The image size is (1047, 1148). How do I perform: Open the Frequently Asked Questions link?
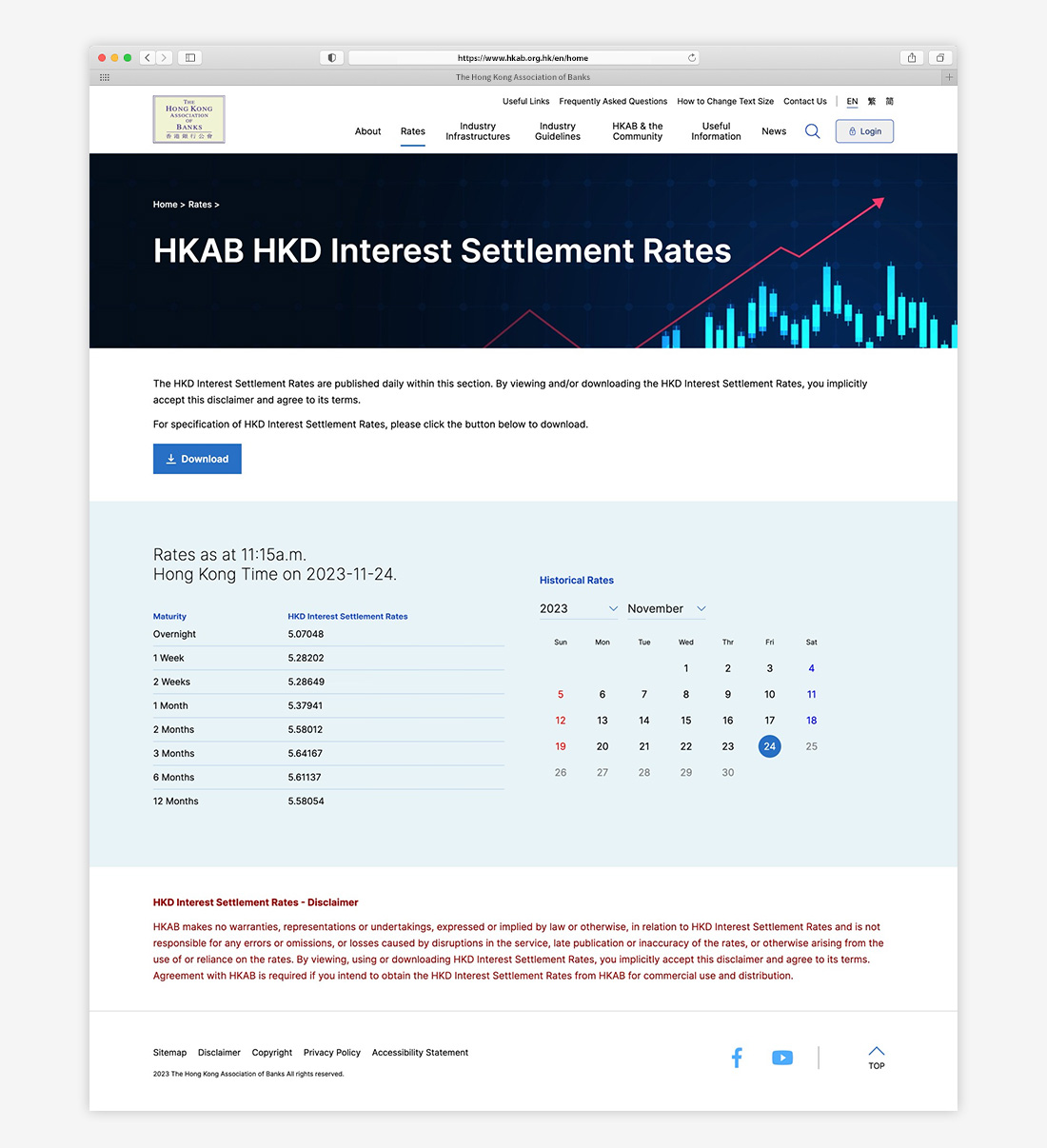click(613, 101)
